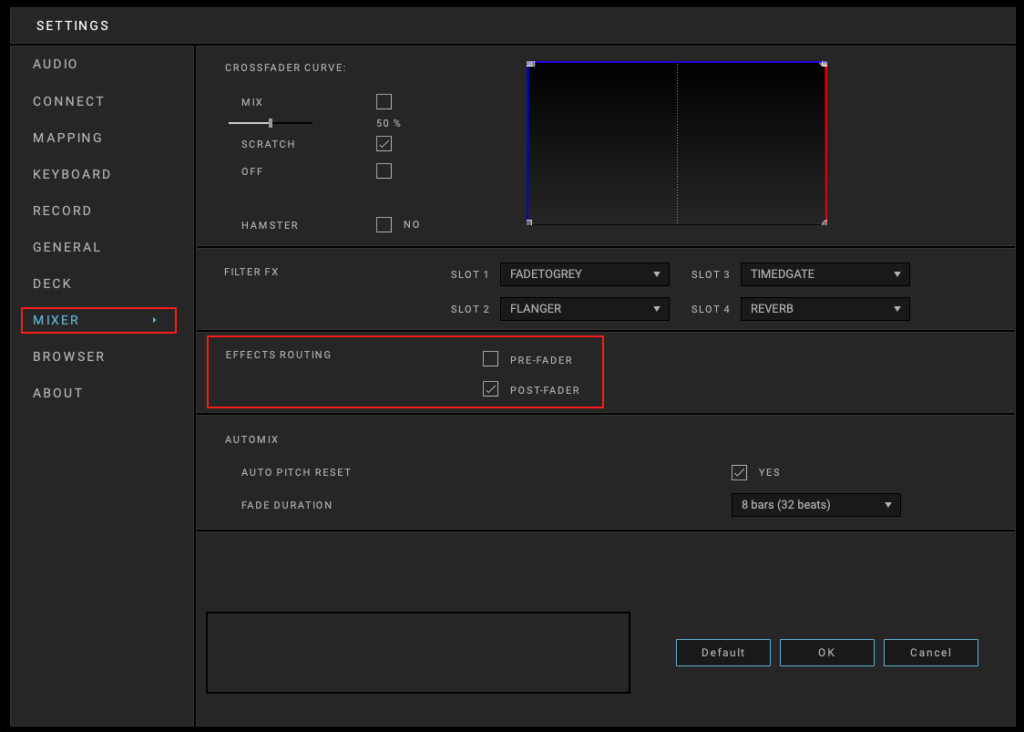Open Slot 2 FLANGER effect dropdown
Screen dimensions: 1024x732
584,309
